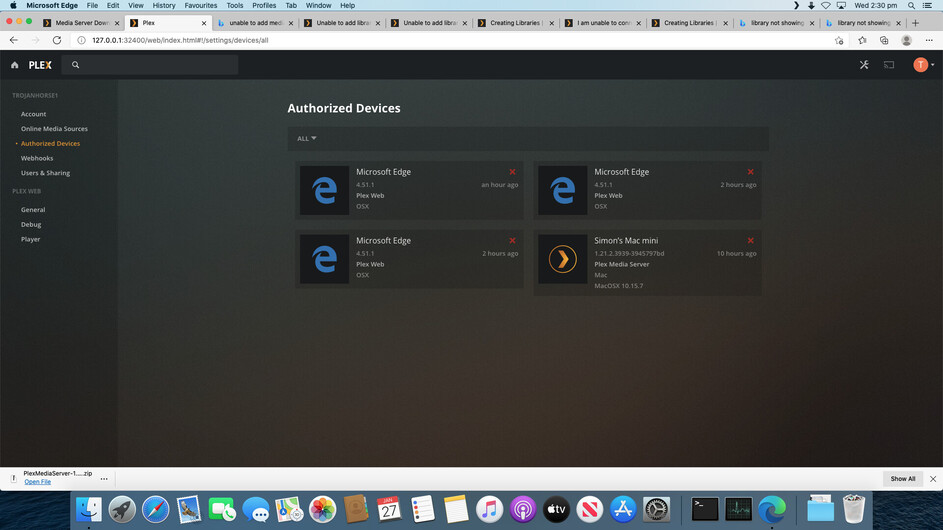Close the Plex browser tab
This screenshot has width=943, height=530.
point(204,23)
